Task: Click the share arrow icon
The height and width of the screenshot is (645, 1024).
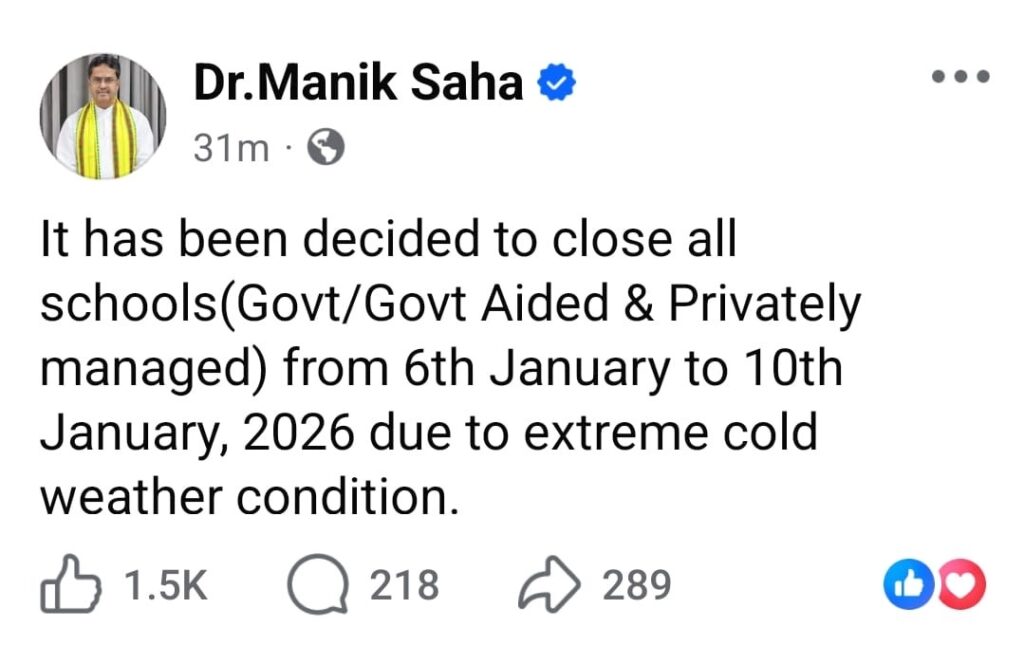Action: (x=548, y=585)
